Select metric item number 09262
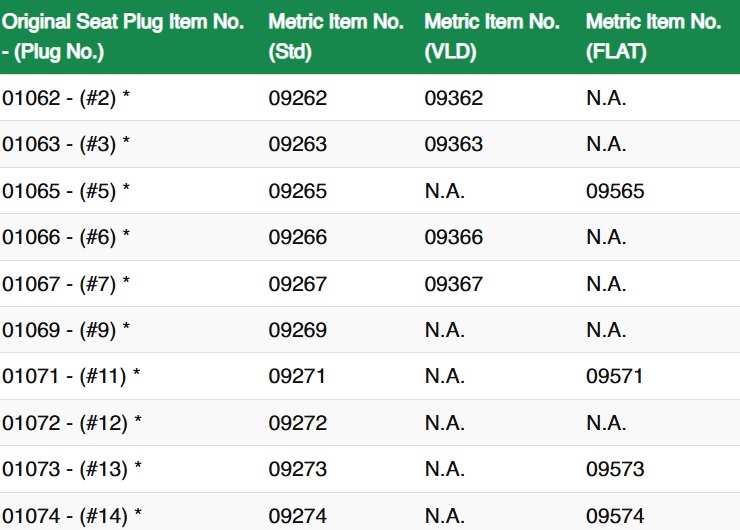The width and height of the screenshot is (740, 530). (x=297, y=98)
